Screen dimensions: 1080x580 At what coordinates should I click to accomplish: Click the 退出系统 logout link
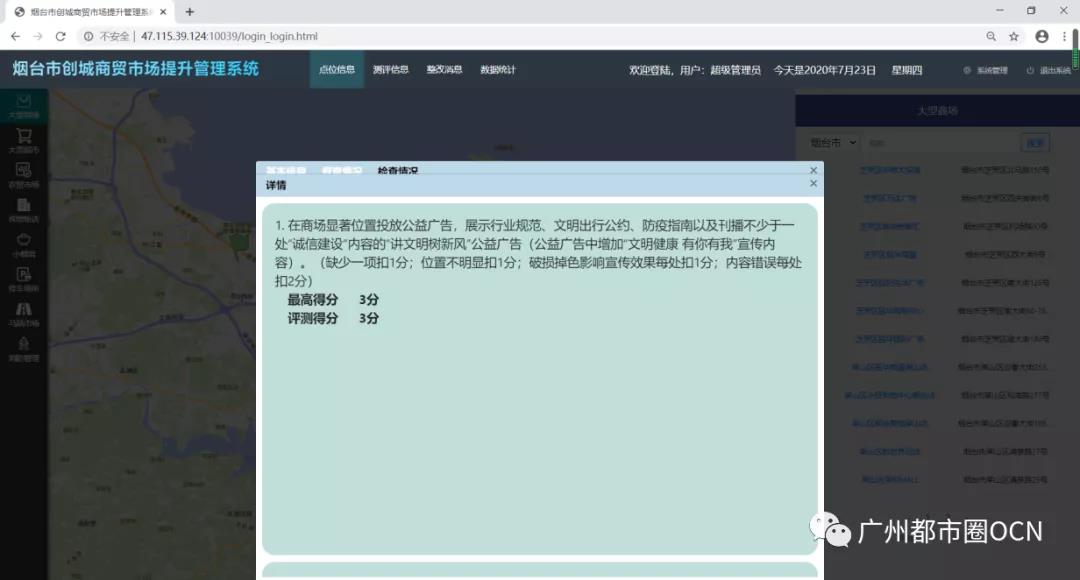(1048, 70)
